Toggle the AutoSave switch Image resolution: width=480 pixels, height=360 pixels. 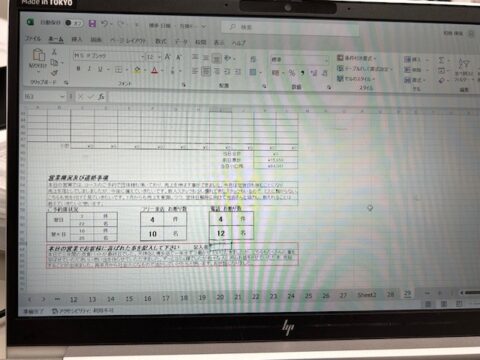coord(74,23)
